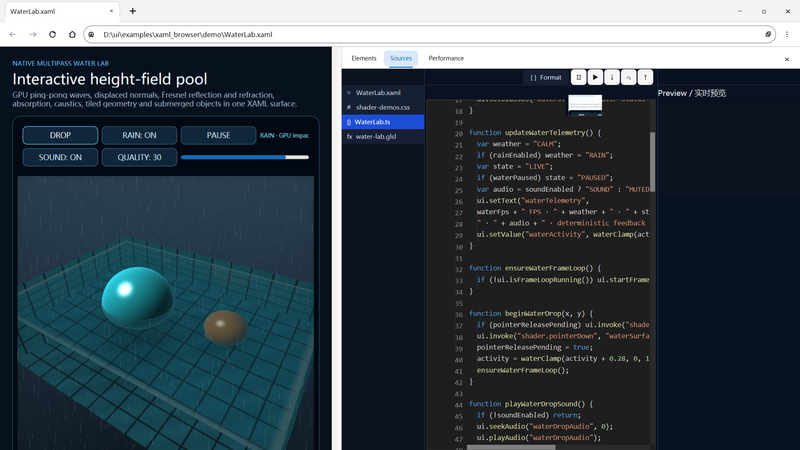This screenshot has width=800, height=450.
Task: Select the WaterLab.xaml browser tab
Action: [x=60, y=11]
